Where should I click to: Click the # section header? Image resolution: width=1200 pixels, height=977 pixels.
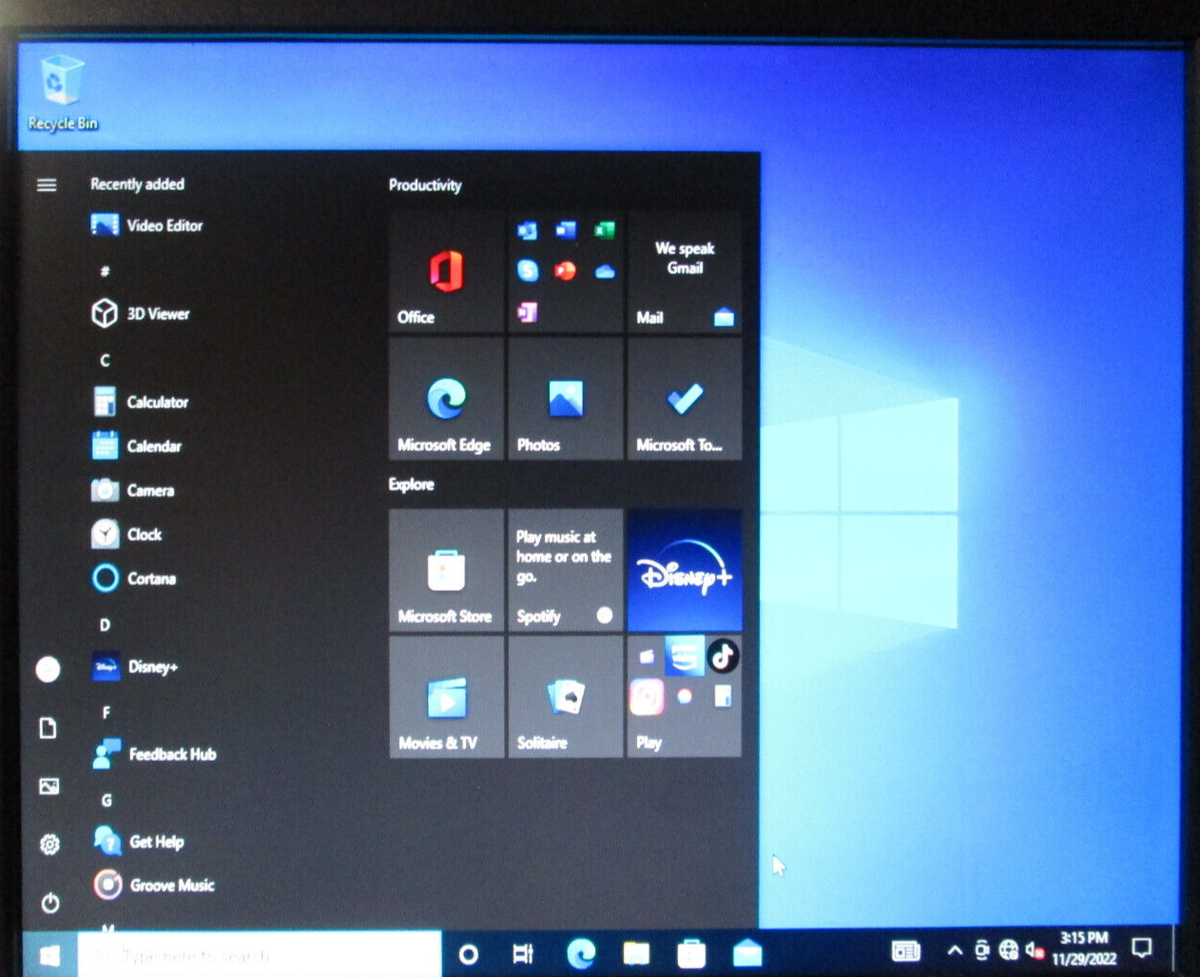pos(105,271)
